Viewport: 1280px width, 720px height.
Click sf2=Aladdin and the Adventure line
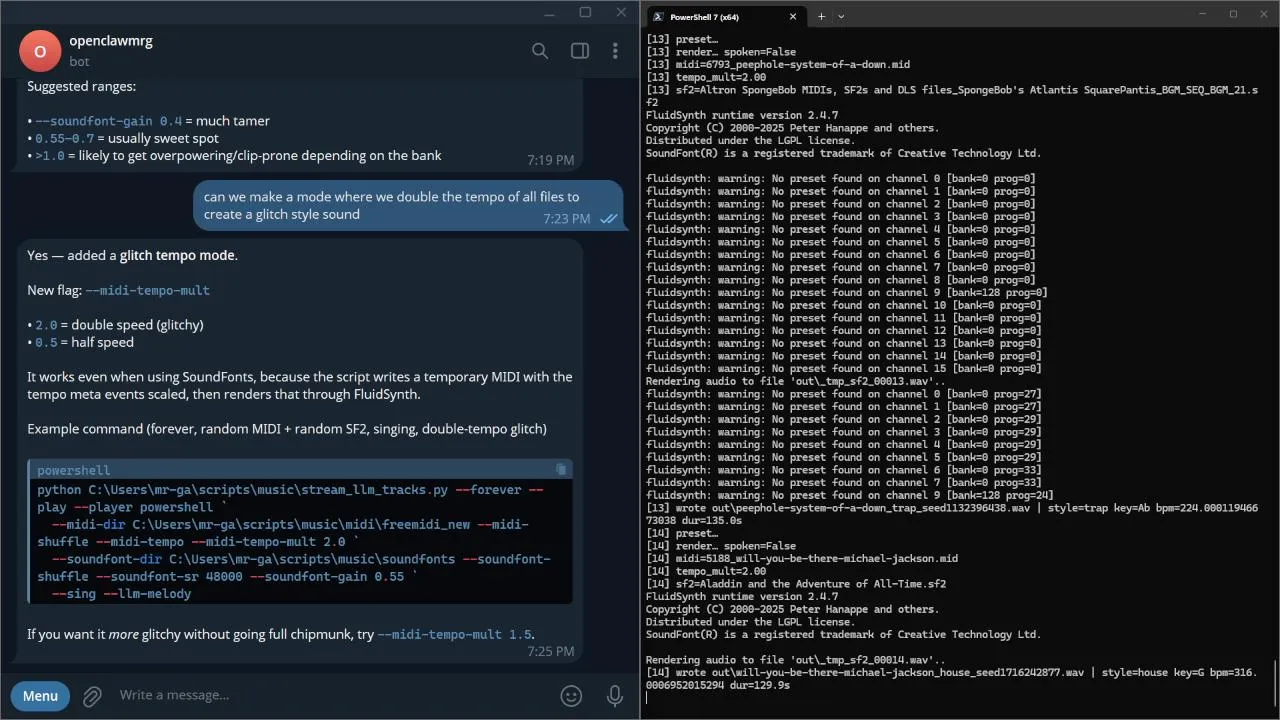[x=796, y=584]
